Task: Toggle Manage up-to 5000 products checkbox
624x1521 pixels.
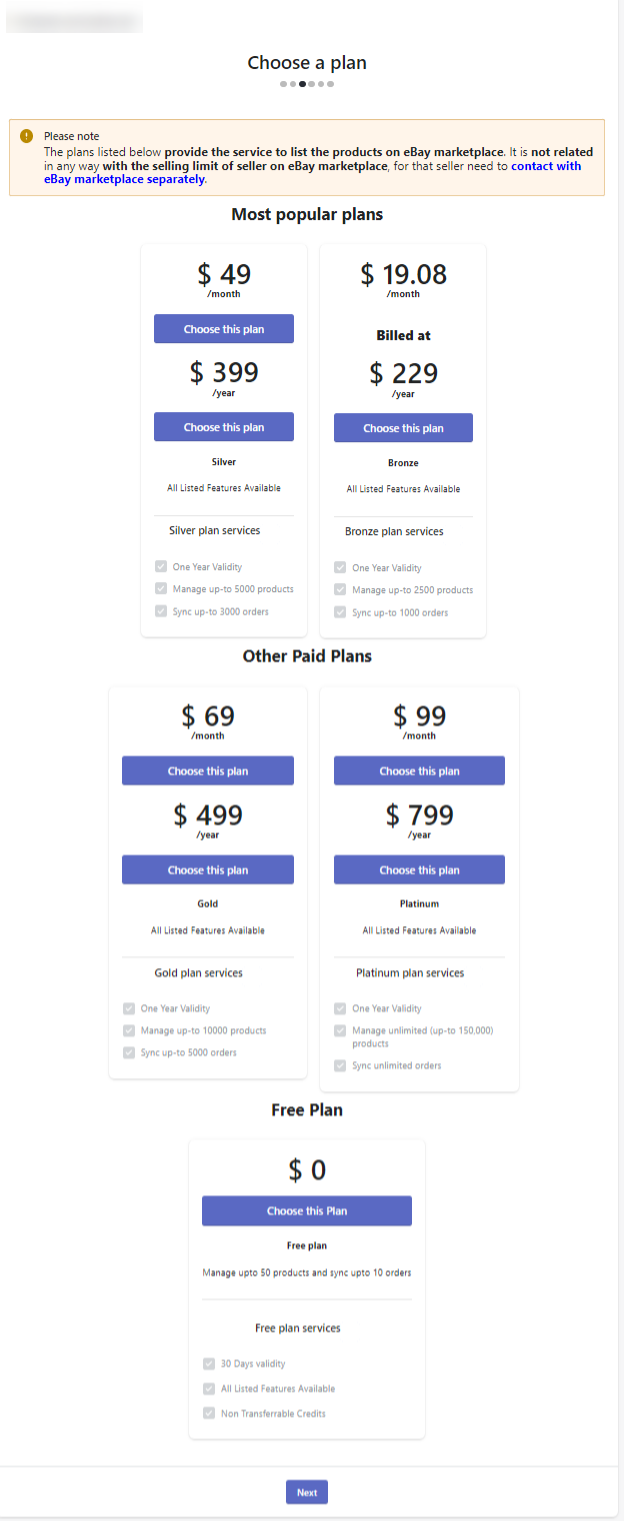Action: pos(160,589)
